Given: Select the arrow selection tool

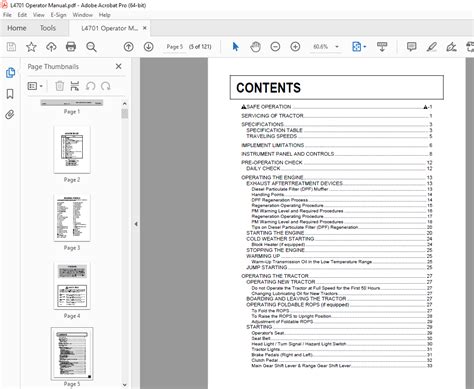Looking at the screenshot, I should [x=235, y=47].
